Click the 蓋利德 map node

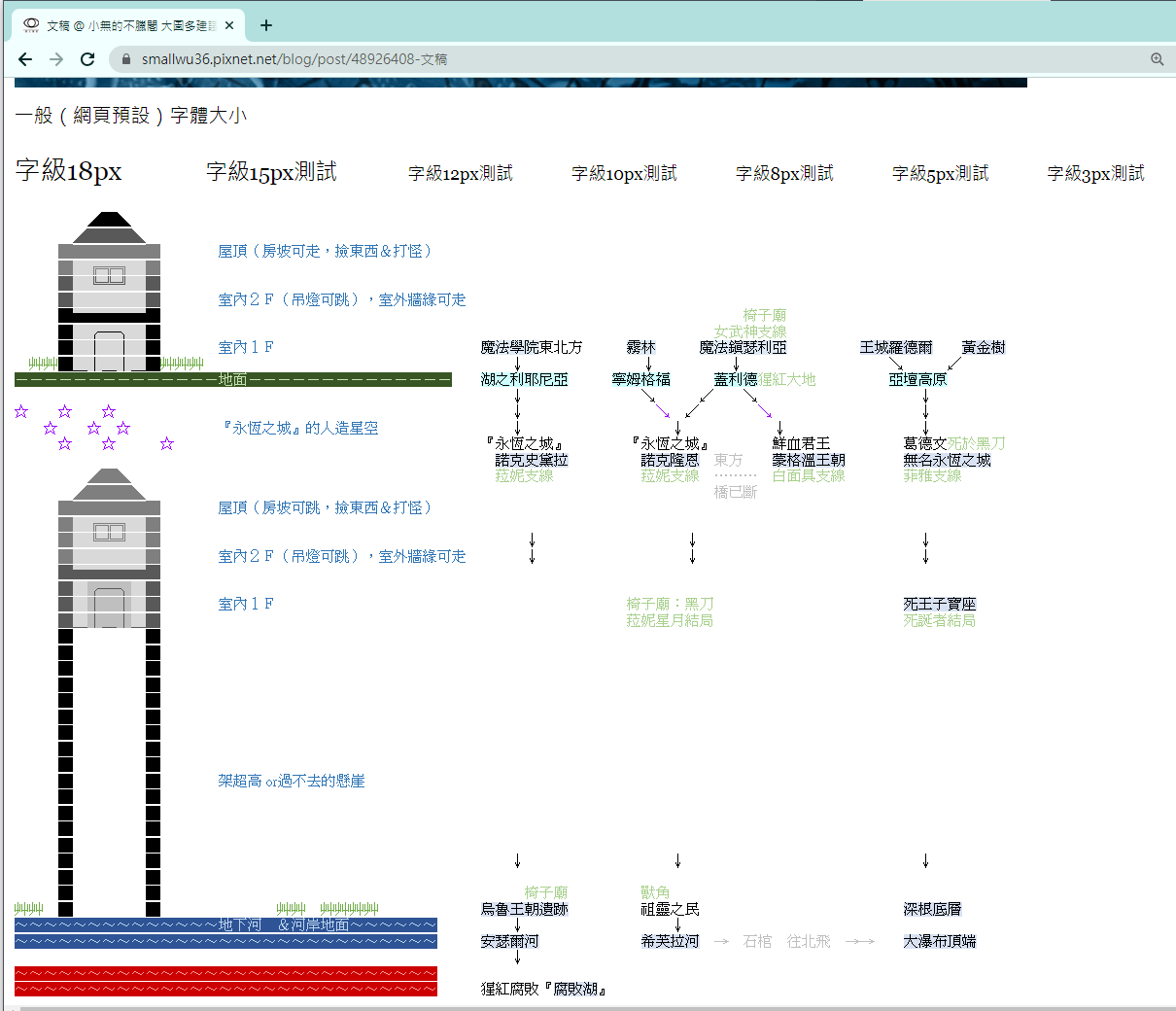[x=734, y=379]
